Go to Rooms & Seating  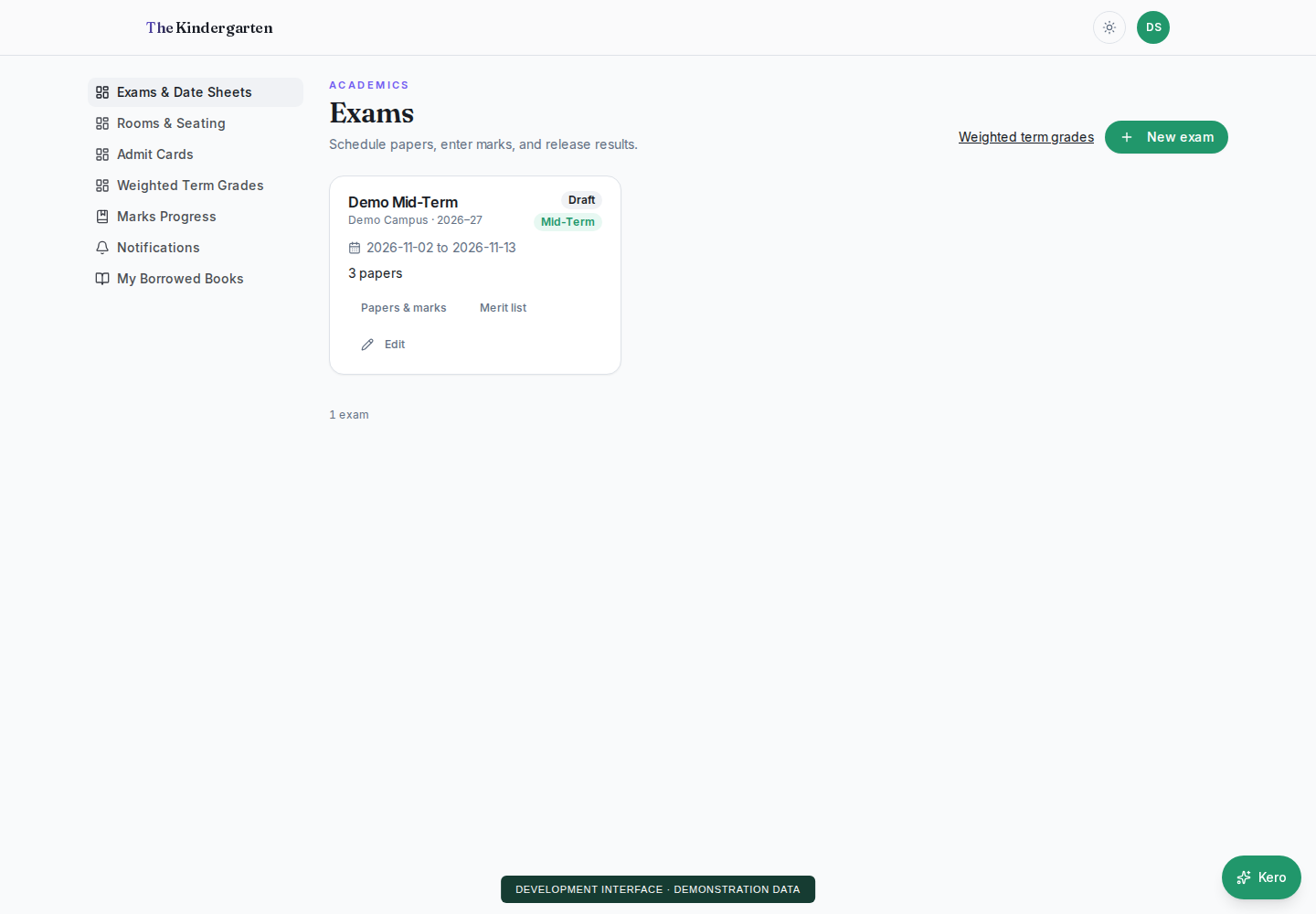tap(196, 123)
